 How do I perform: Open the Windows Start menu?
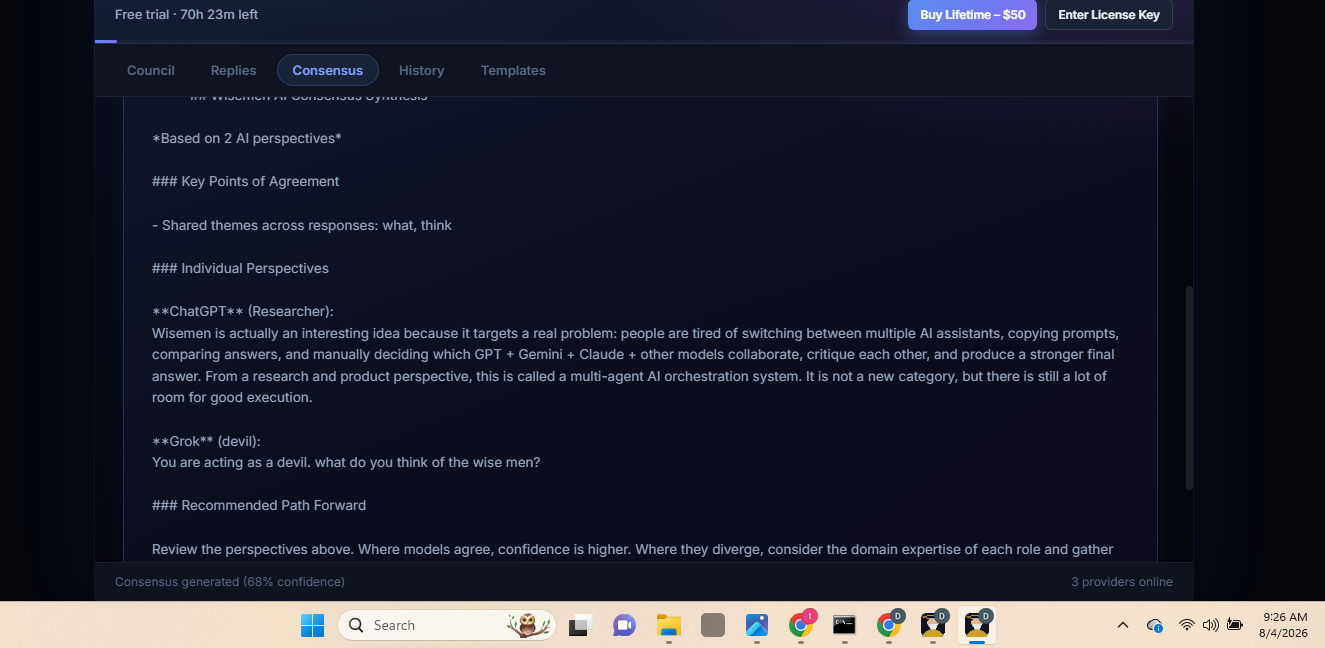312,625
